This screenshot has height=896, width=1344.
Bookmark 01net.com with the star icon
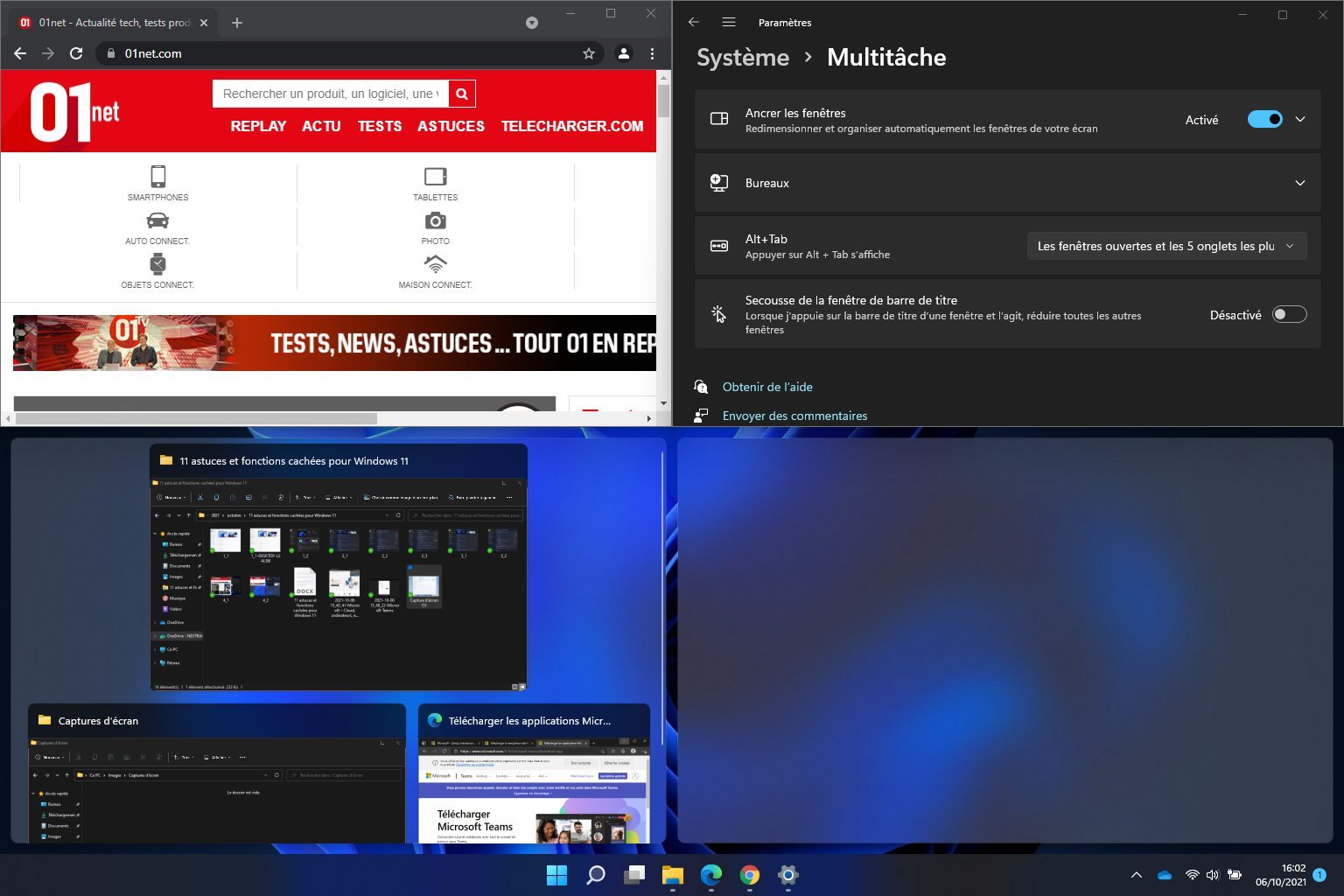(589, 53)
